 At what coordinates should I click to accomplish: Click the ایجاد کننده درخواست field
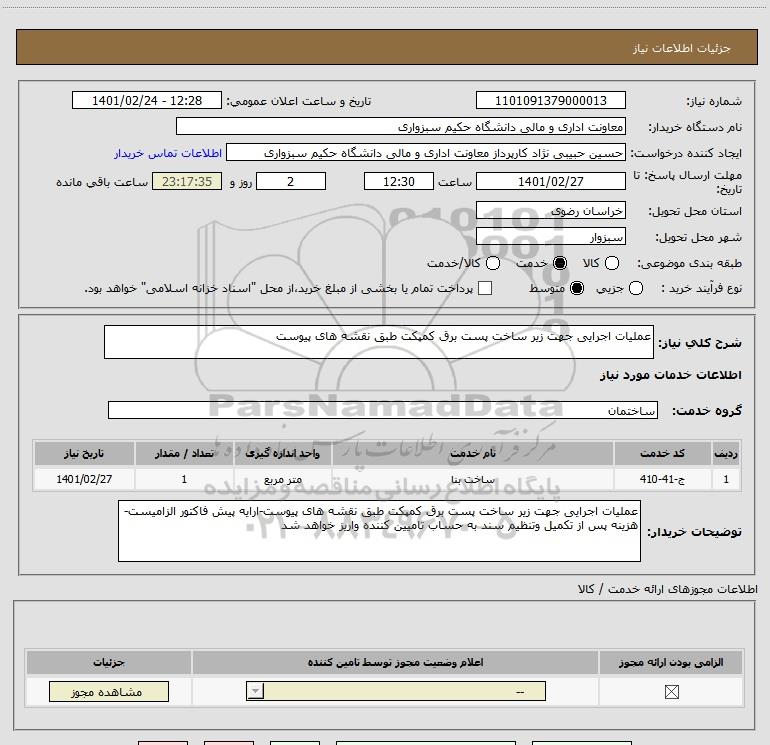tap(426, 152)
